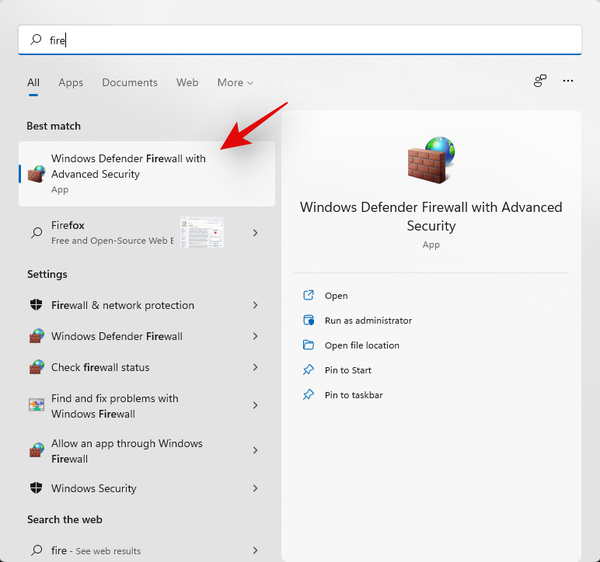The height and width of the screenshot is (562, 600).
Task: Click the Run as administrator shield icon
Action: [309, 320]
